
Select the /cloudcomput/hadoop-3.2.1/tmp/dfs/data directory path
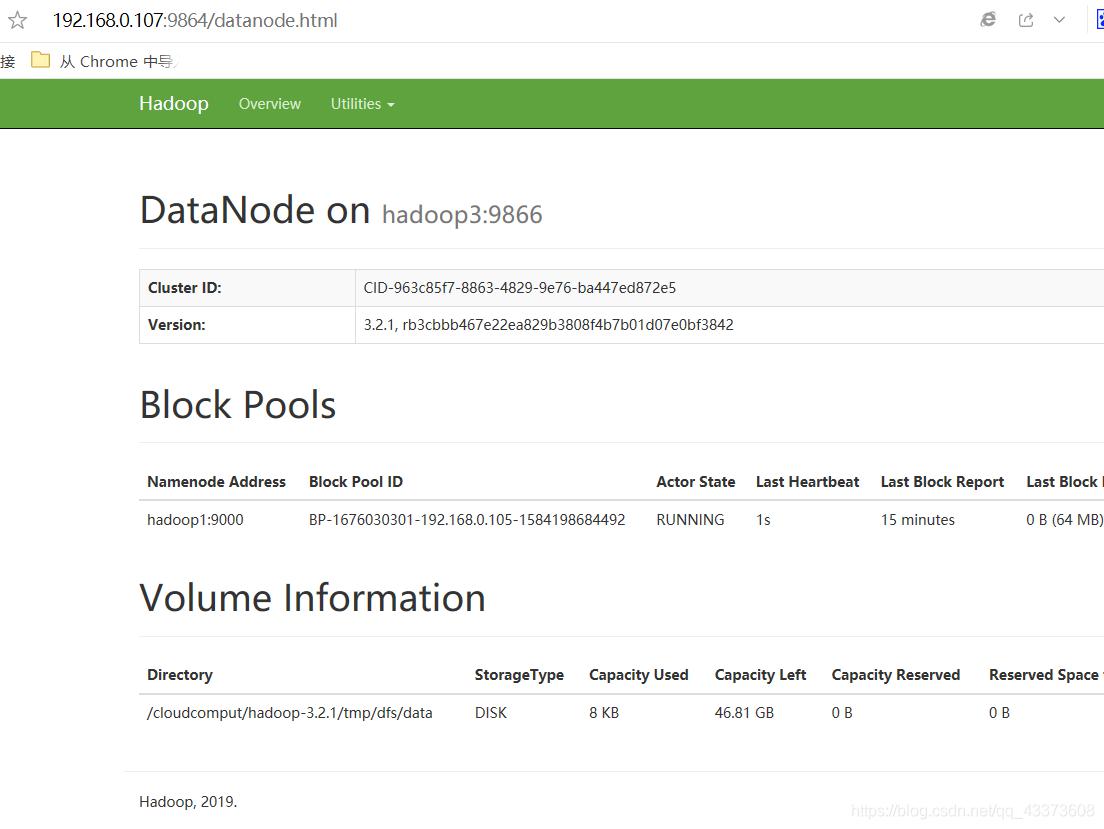(x=289, y=713)
